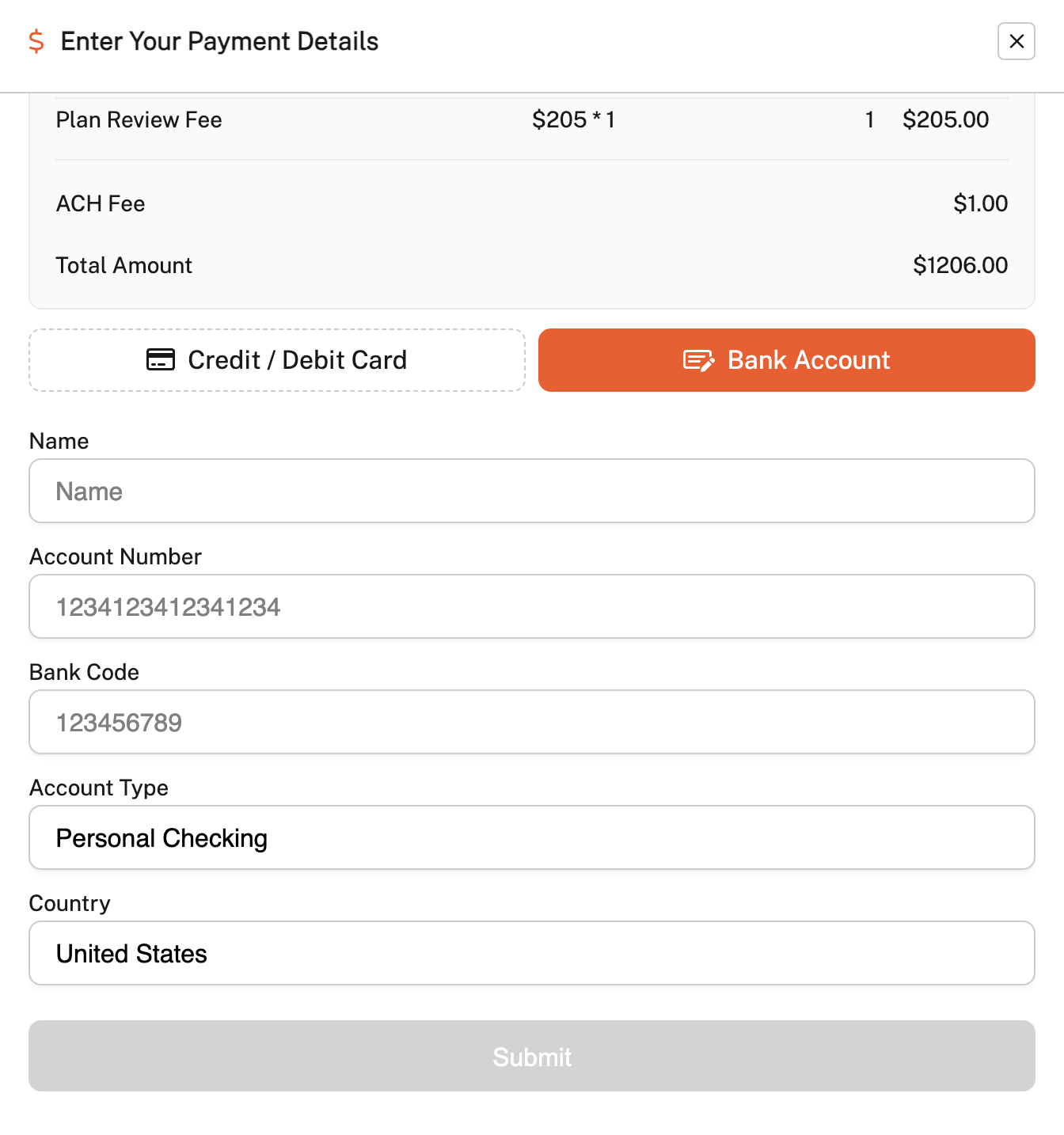Click the bank account pencil icon
Viewport: 1064px width, 1135px height.
pyautogui.click(x=698, y=361)
